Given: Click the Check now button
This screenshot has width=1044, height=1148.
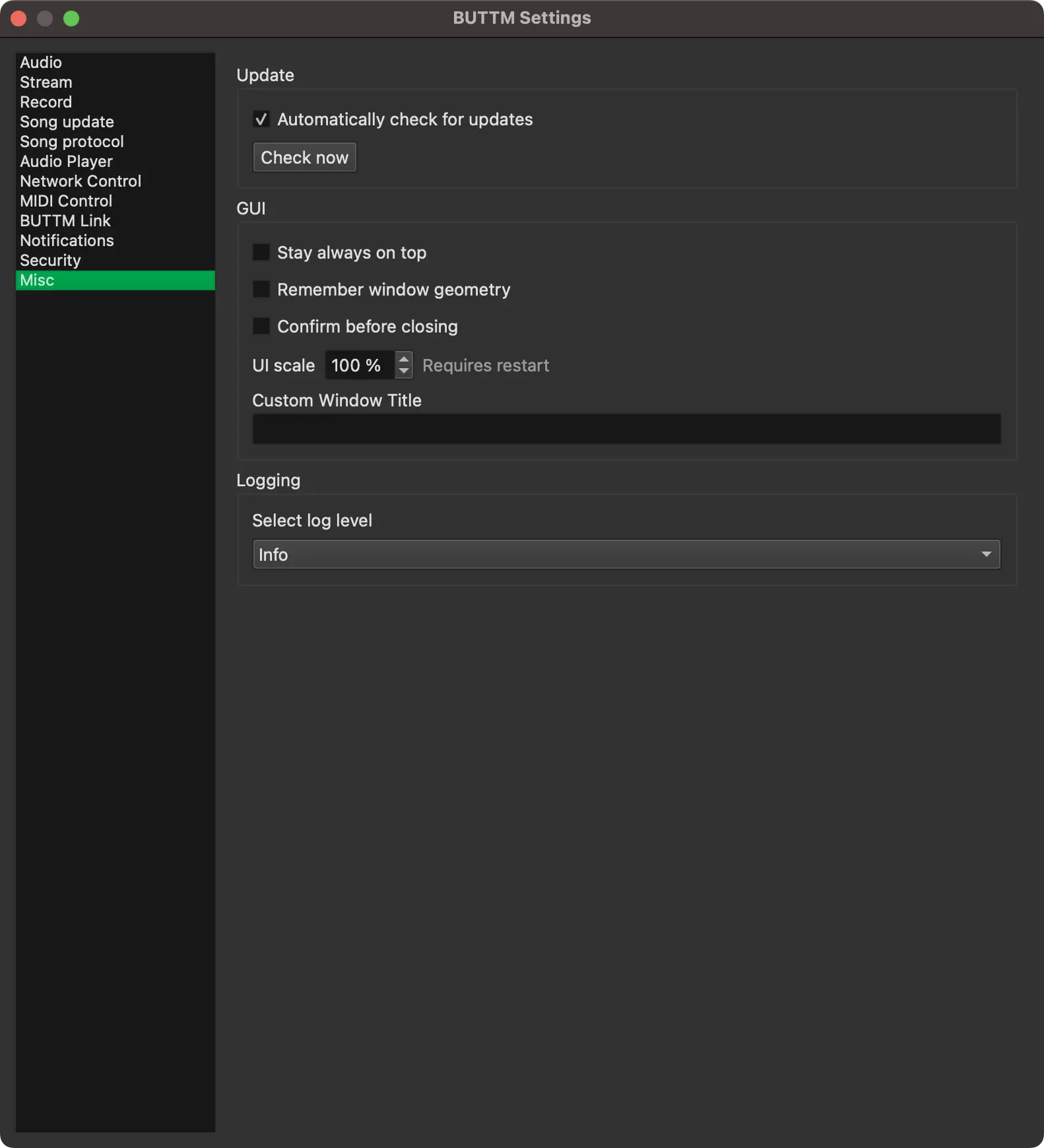Looking at the screenshot, I should coord(305,158).
